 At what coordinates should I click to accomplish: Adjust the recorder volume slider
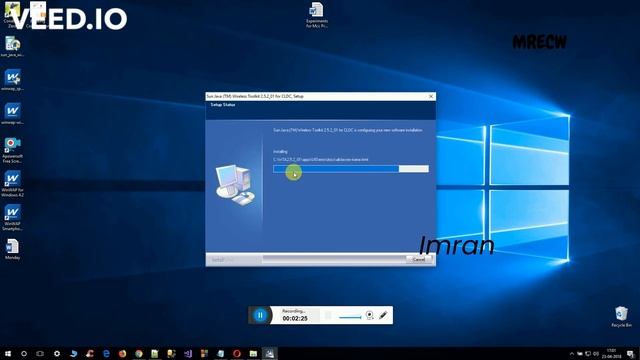click(x=350, y=317)
